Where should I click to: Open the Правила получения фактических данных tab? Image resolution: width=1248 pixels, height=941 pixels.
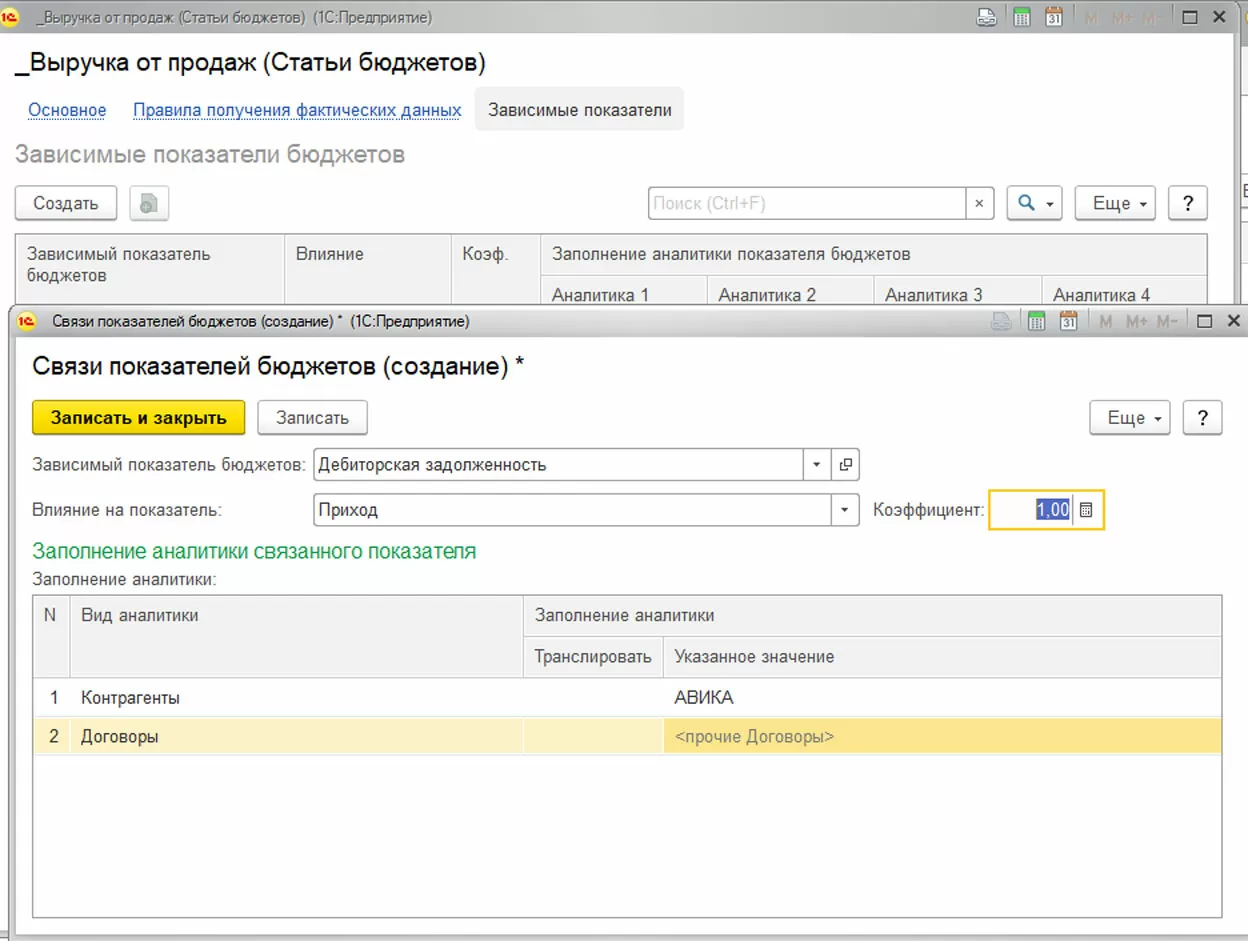[x=297, y=110]
